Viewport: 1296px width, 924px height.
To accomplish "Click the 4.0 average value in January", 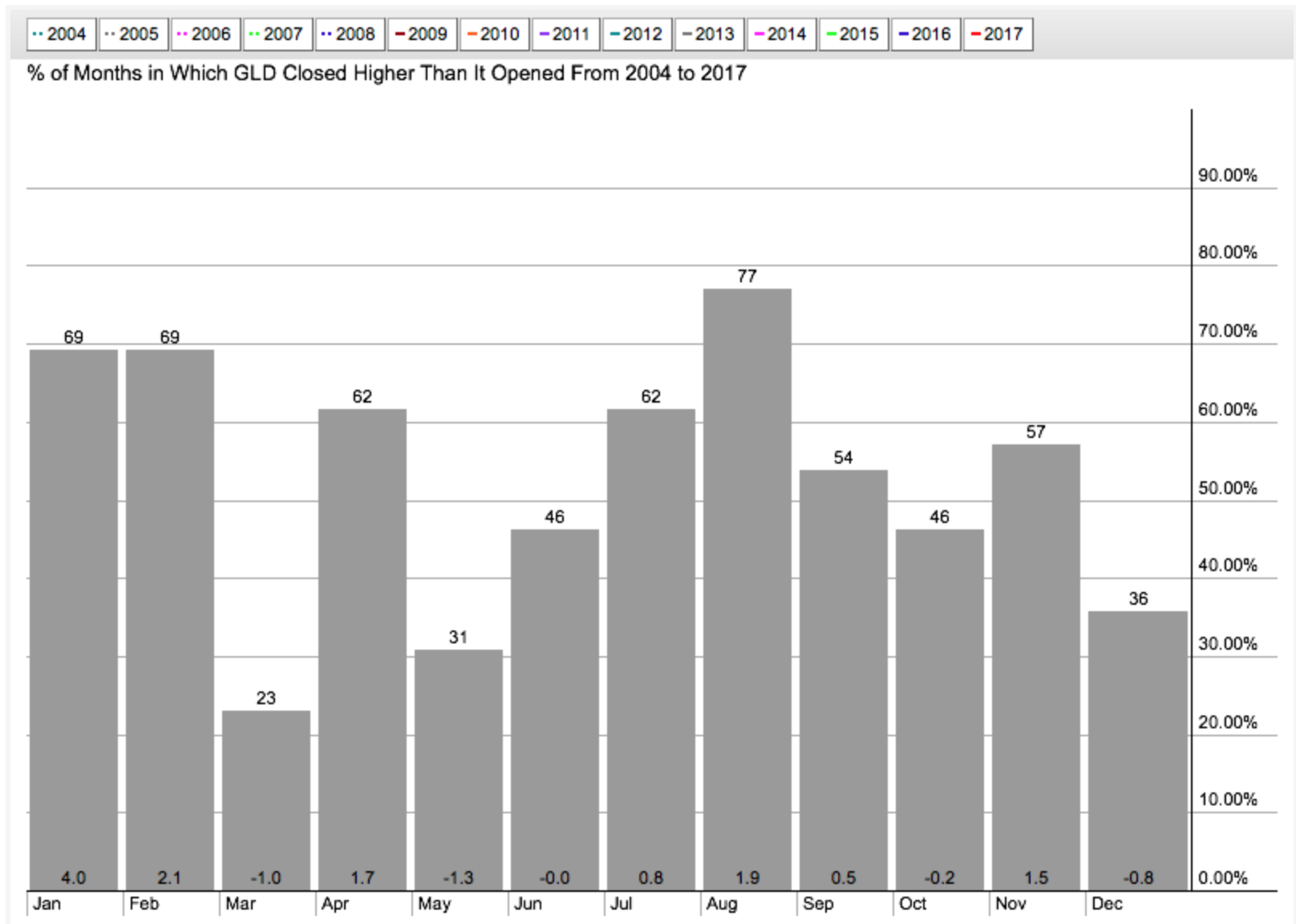I will pos(74,878).
